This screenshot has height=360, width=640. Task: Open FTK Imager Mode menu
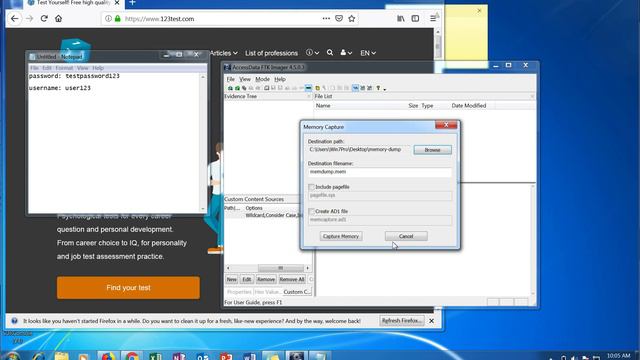262,79
